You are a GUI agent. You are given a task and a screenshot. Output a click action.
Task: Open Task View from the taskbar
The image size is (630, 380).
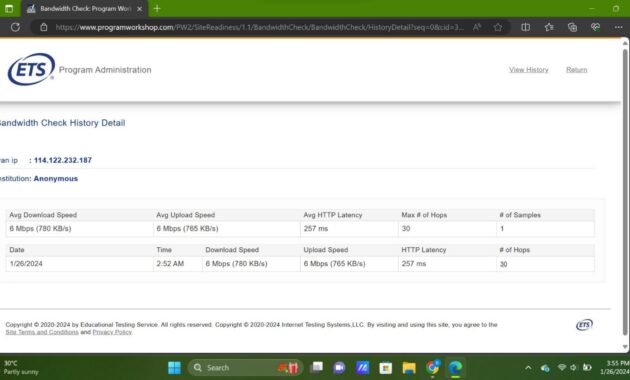(x=317, y=368)
